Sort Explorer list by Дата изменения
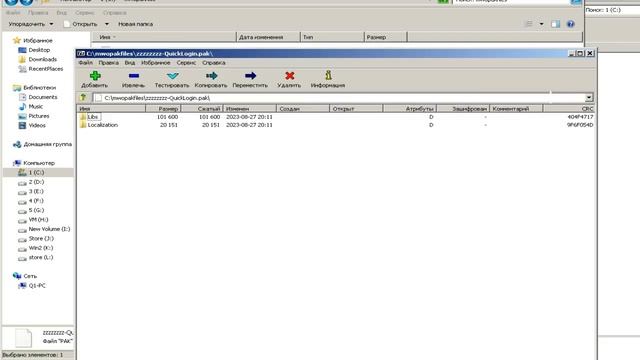 (268, 37)
